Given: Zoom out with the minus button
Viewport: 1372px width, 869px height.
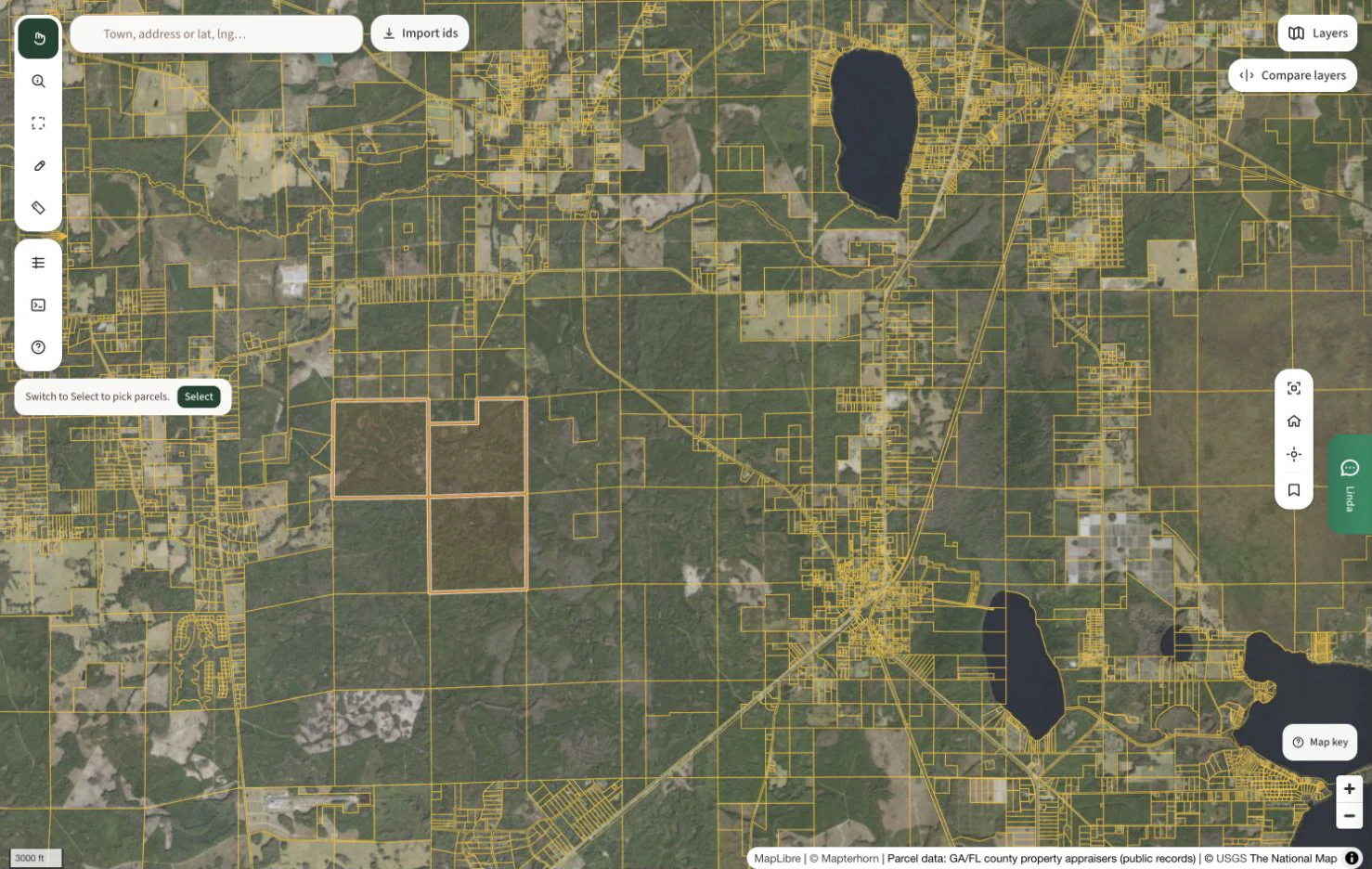Looking at the screenshot, I should 1349,815.
